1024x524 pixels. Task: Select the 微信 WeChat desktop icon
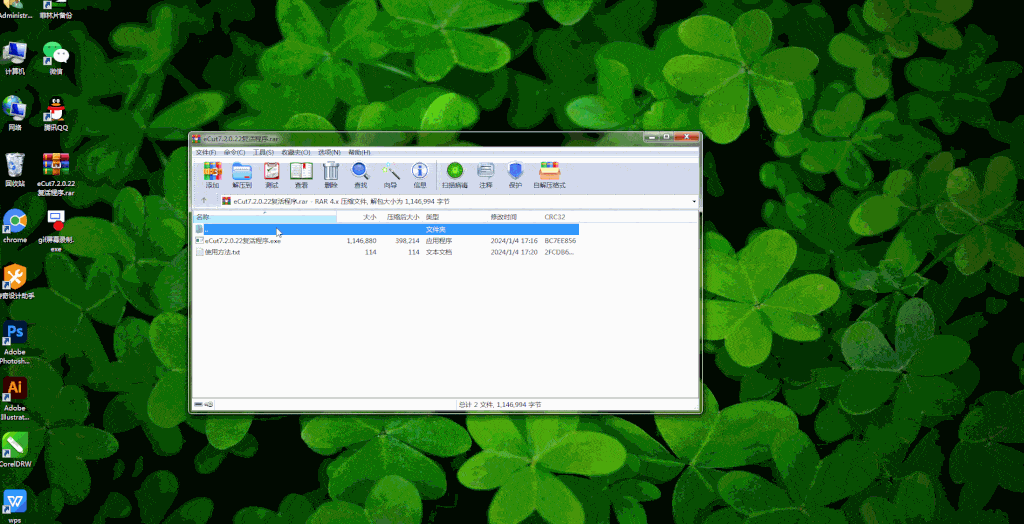pyautogui.click(x=56, y=58)
